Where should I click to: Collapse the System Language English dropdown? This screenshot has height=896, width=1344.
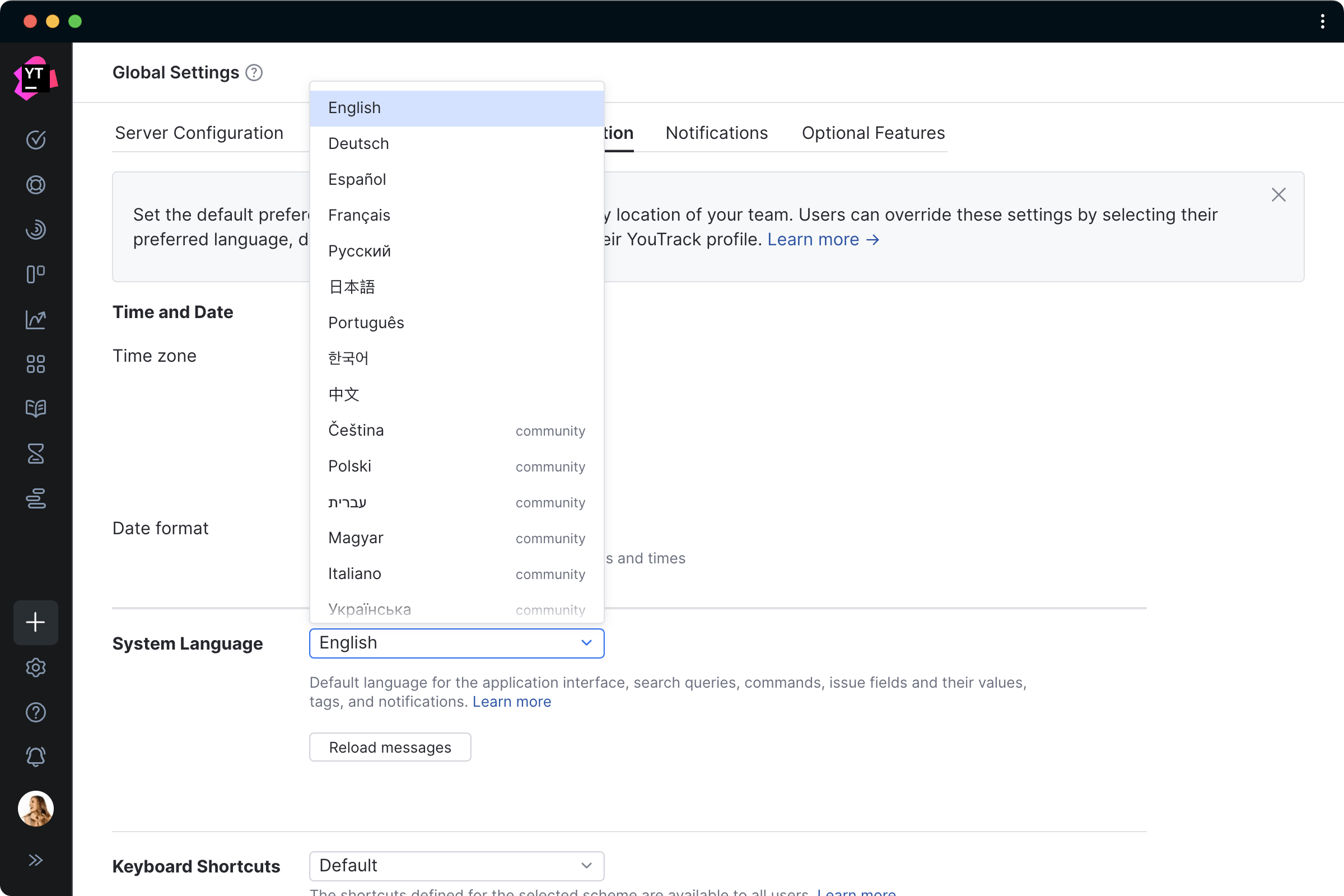456,643
